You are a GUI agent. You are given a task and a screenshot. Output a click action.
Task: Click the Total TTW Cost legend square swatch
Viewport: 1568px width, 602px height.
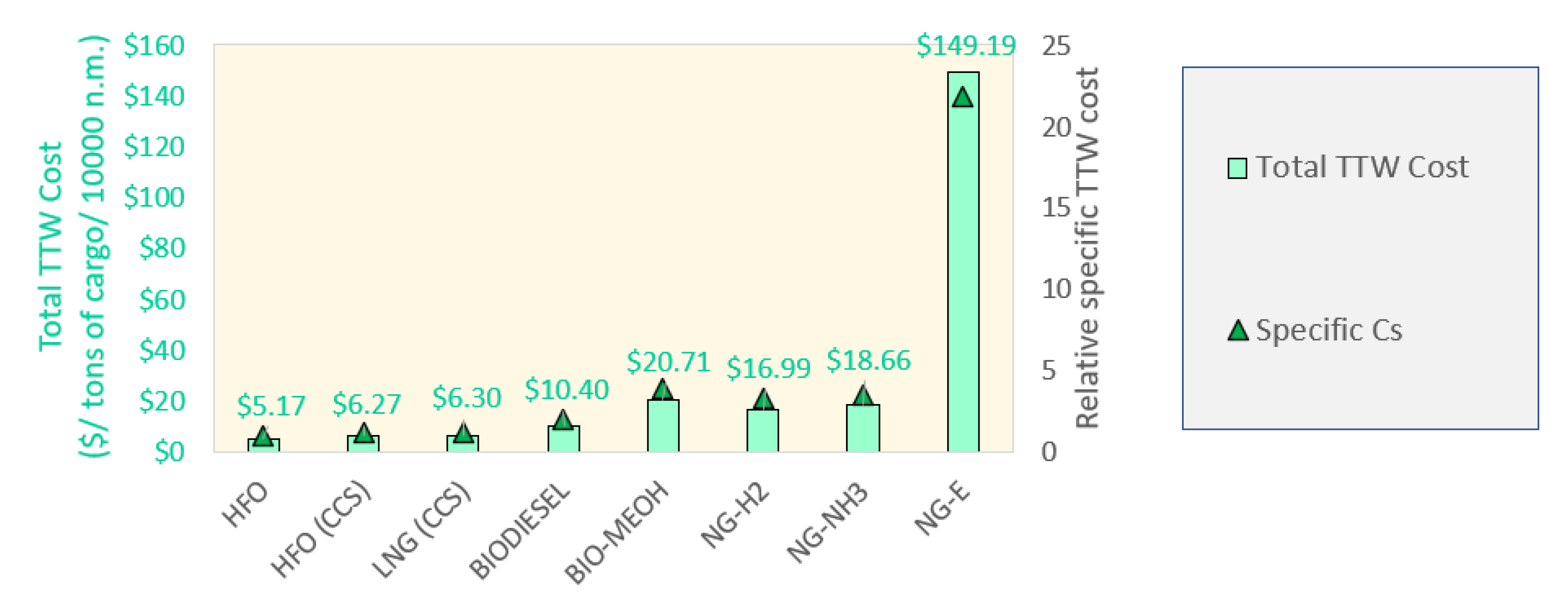pyautogui.click(x=1237, y=168)
